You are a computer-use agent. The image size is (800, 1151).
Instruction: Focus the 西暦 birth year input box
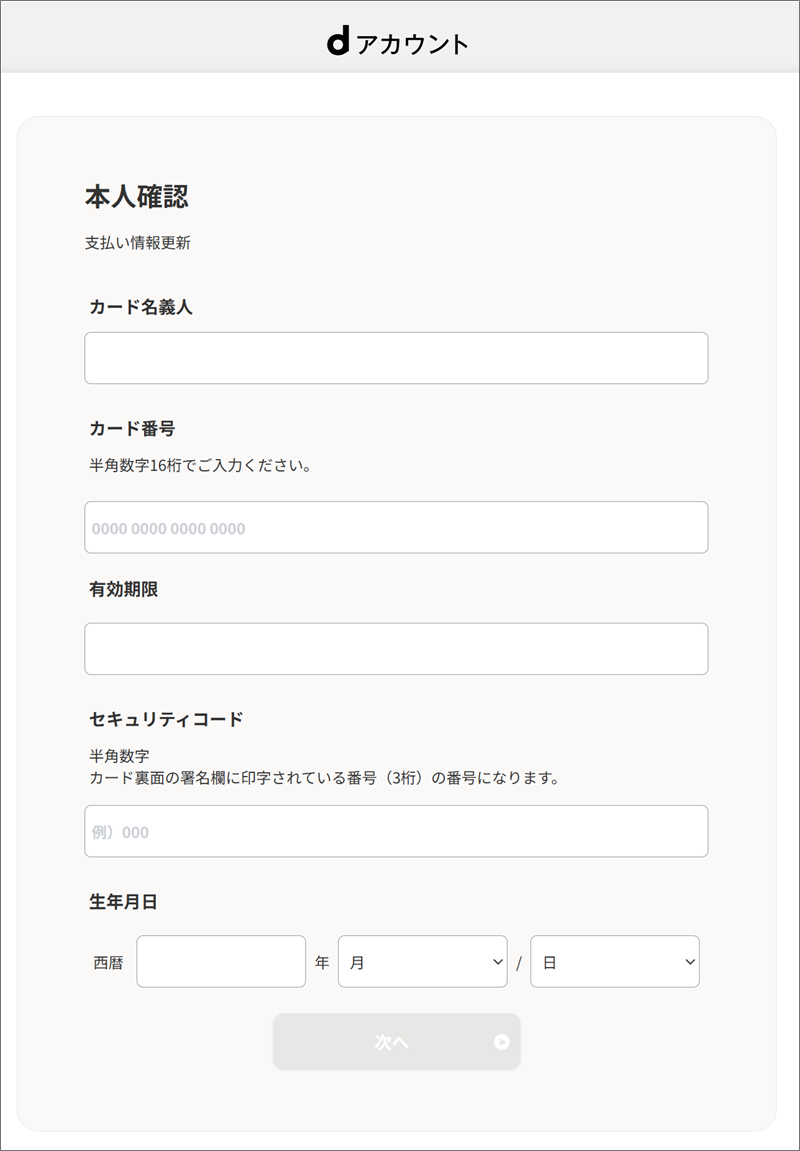pos(221,962)
